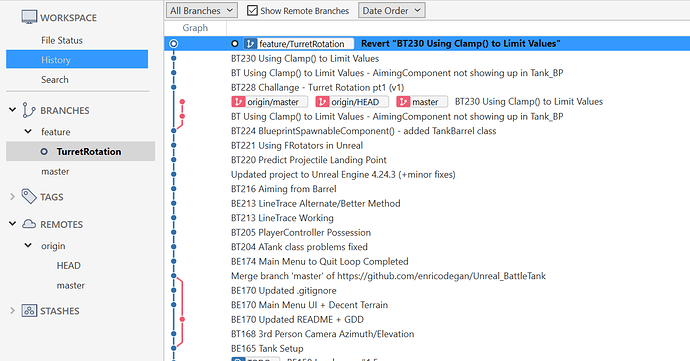Click red graph node for origin/master commit
Viewport: 690px width, 361px height.
point(182,102)
